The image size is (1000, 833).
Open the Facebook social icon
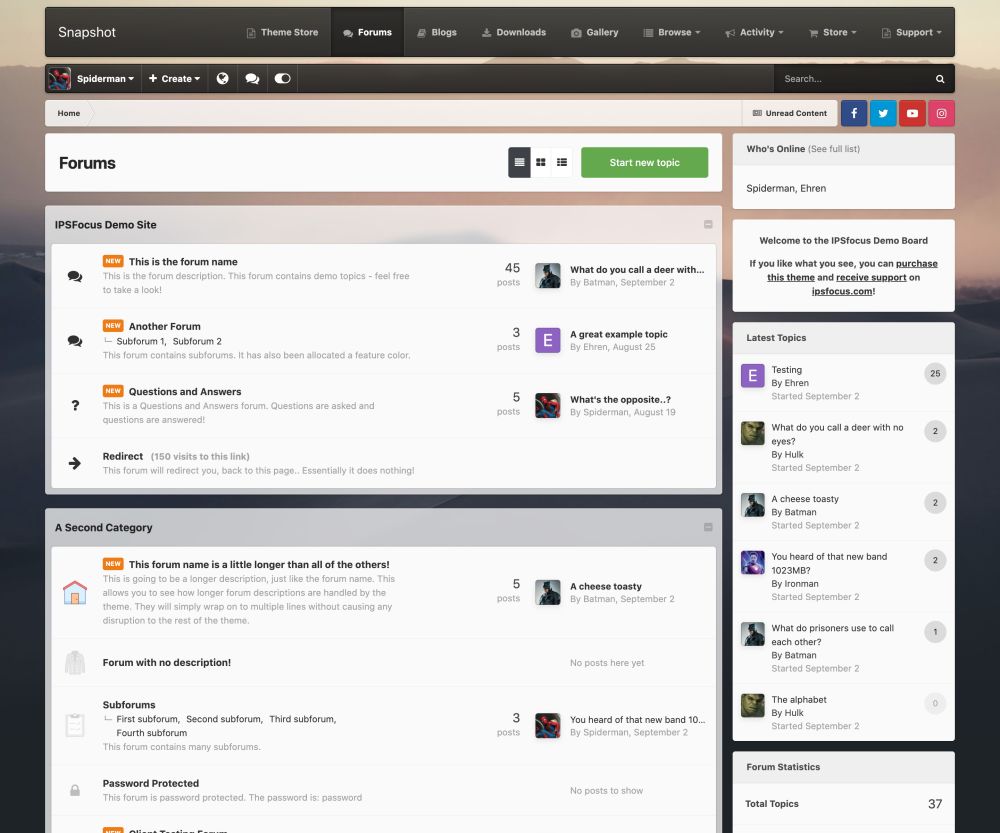(x=853, y=113)
